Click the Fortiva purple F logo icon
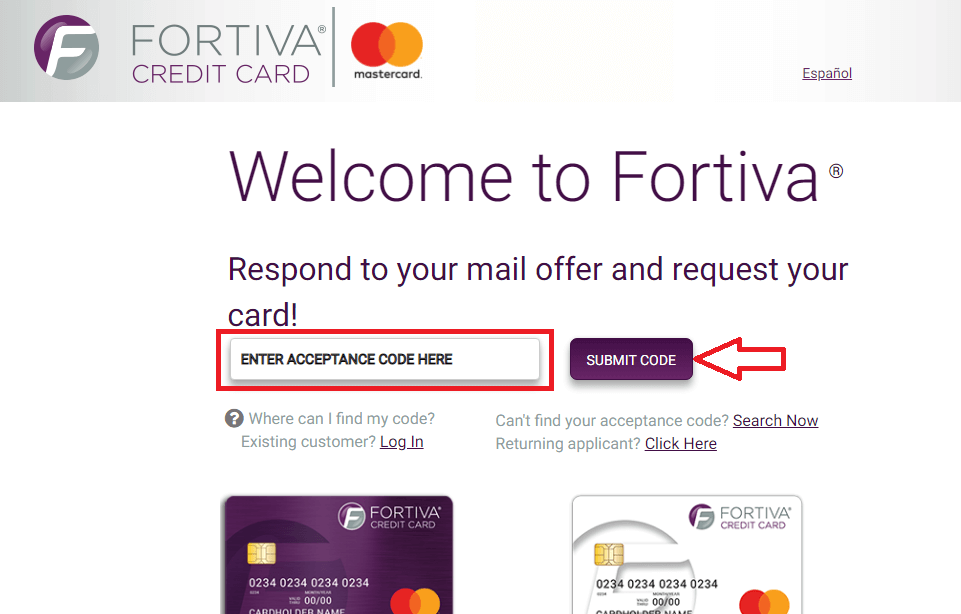 click(x=67, y=47)
